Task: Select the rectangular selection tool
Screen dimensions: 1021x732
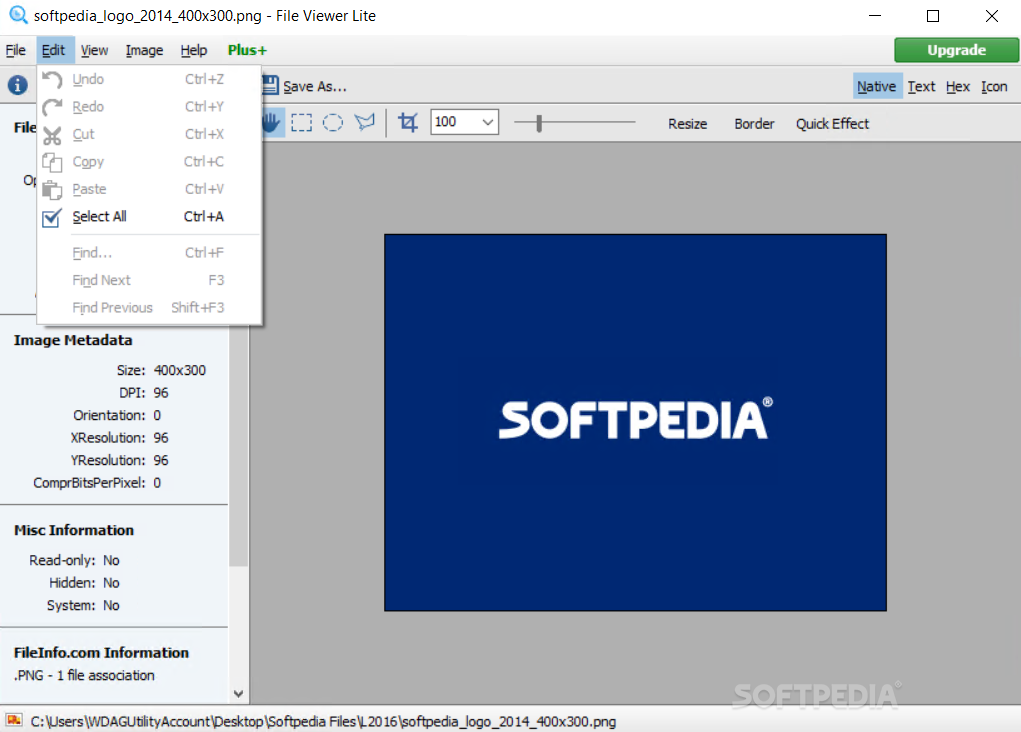Action: pos(301,122)
